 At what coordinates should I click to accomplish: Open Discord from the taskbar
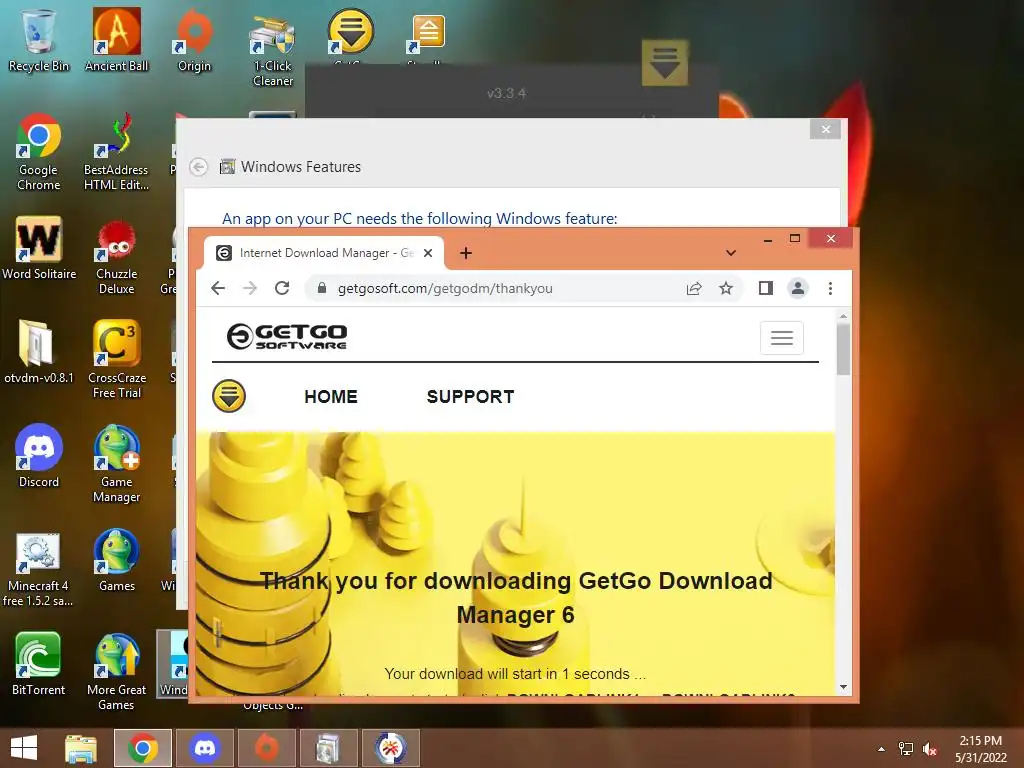coord(205,748)
